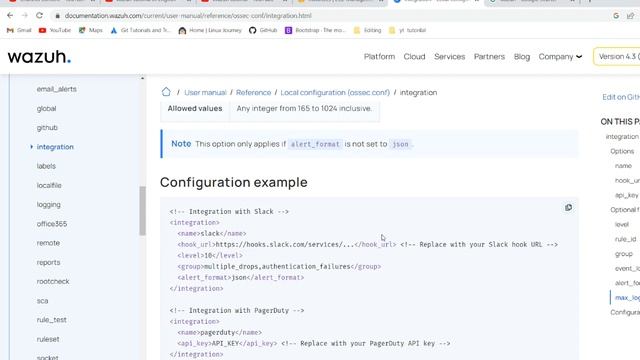Select office365 in sidebar
This screenshot has width=640, height=360.
[x=52, y=224]
